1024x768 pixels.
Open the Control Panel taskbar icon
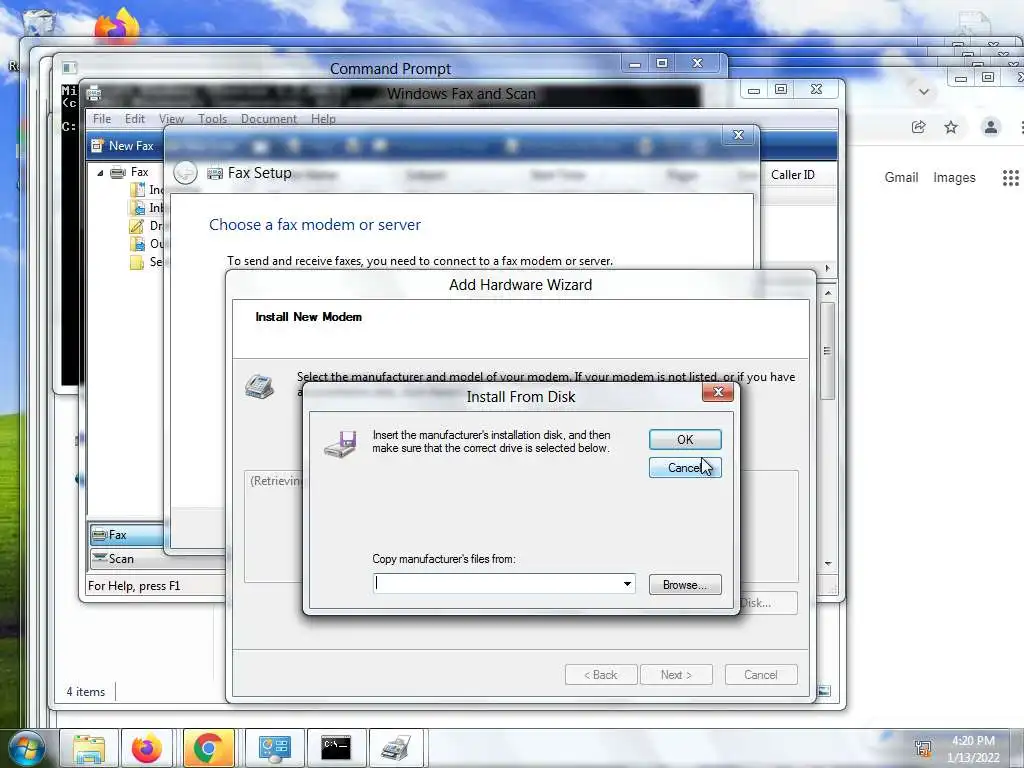(274, 748)
